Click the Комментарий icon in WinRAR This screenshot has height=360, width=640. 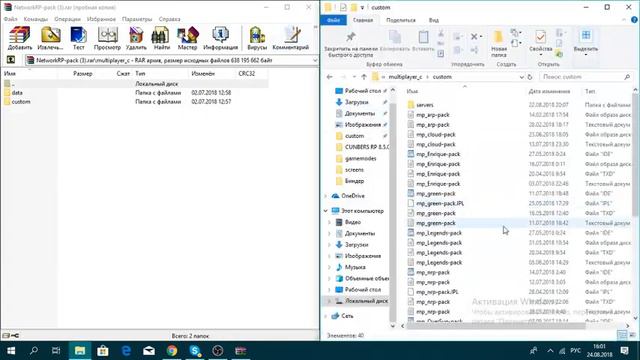tap(291, 38)
